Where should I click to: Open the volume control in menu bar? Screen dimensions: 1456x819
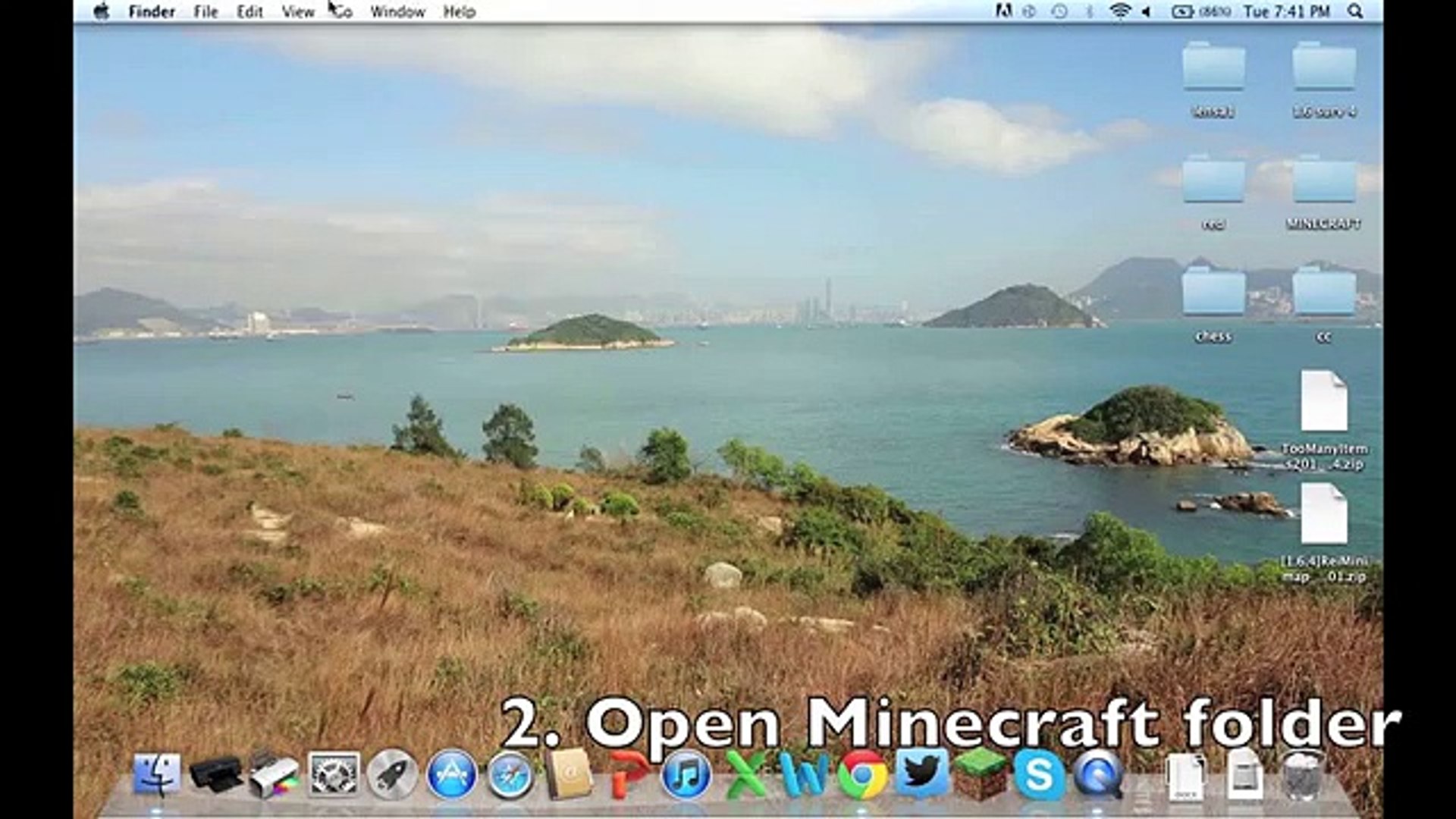coord(1147,11)
